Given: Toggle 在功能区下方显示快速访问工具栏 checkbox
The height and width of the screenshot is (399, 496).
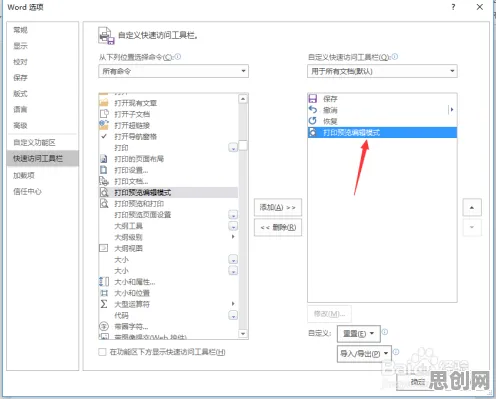Looking at the screenshot, I should point(102,352).
